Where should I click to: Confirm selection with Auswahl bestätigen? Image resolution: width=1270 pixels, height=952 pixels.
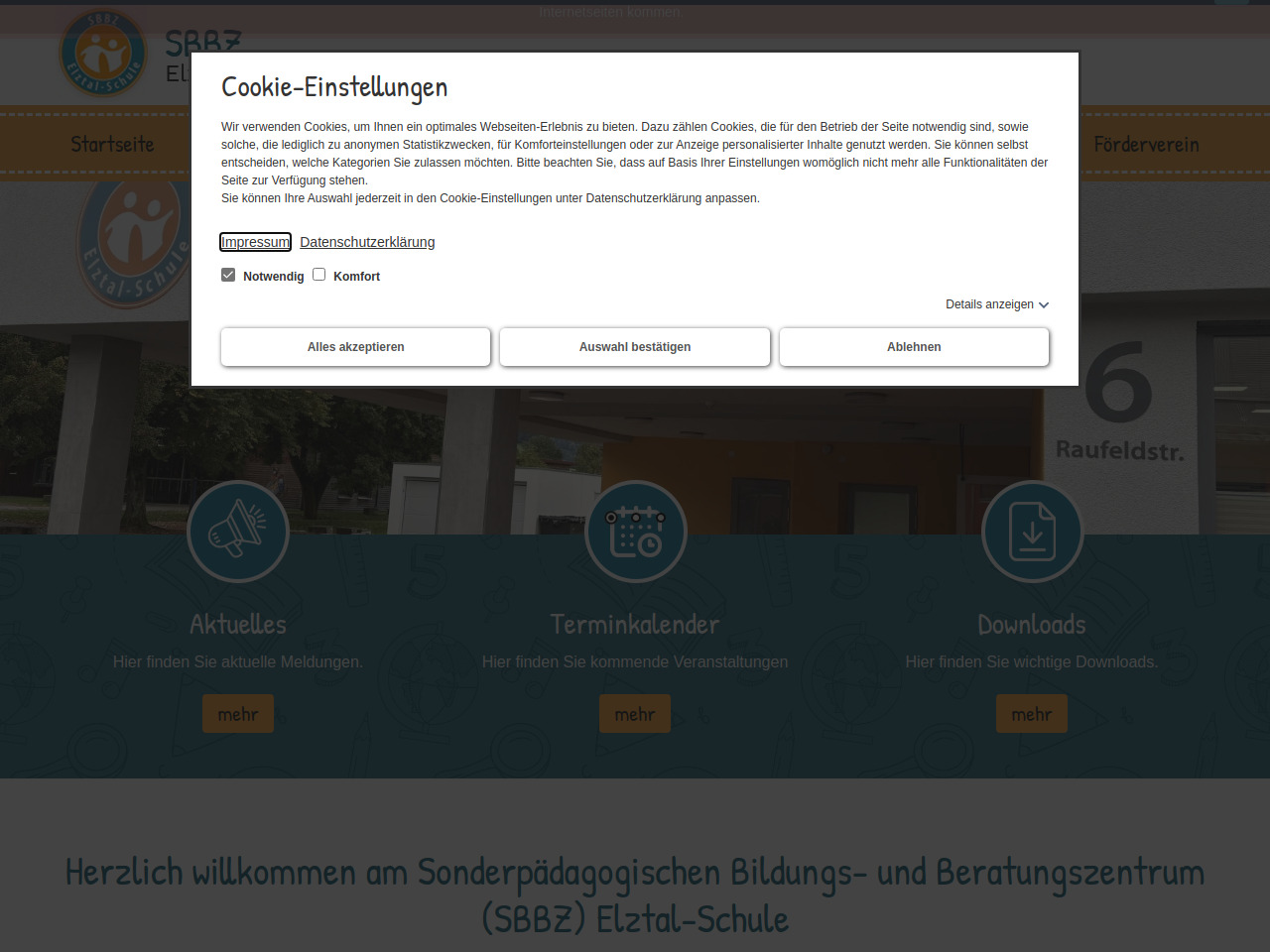coord(635,347)
